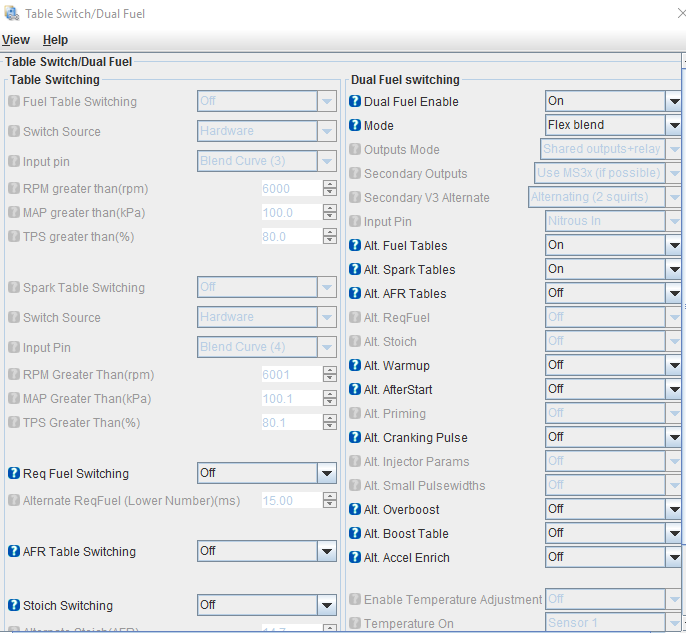
Task: Click the Spark Table Switching dropdown
Action: (267, 287)
